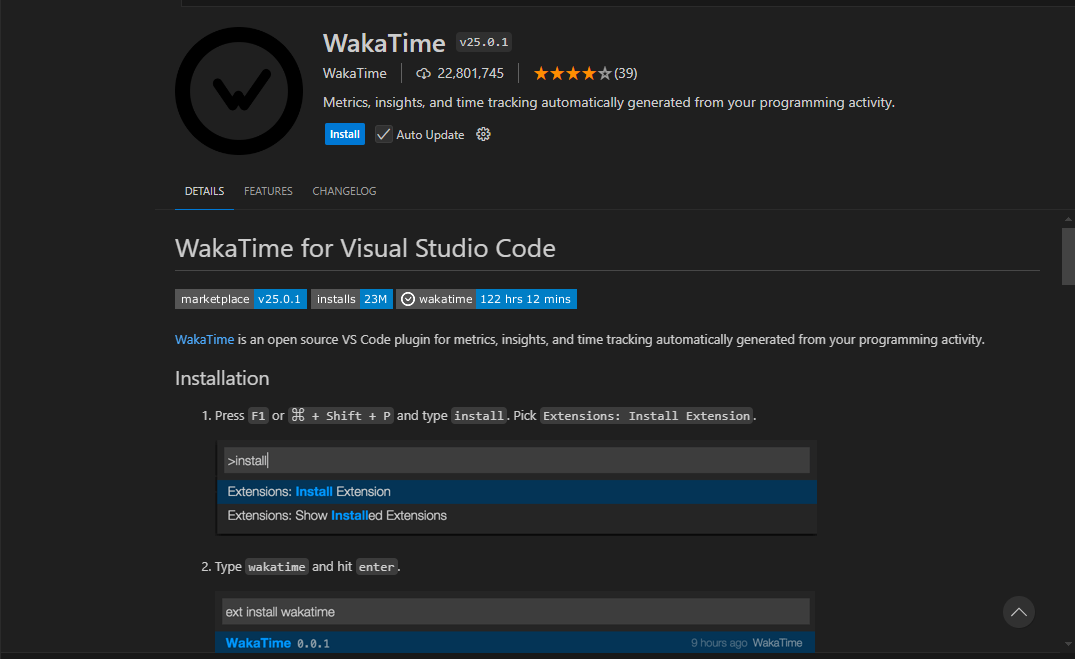Screen dimensions: 1075x659
Task: Click 'Extensions: Show Installed Extensions' row
Action: (517, 516)
